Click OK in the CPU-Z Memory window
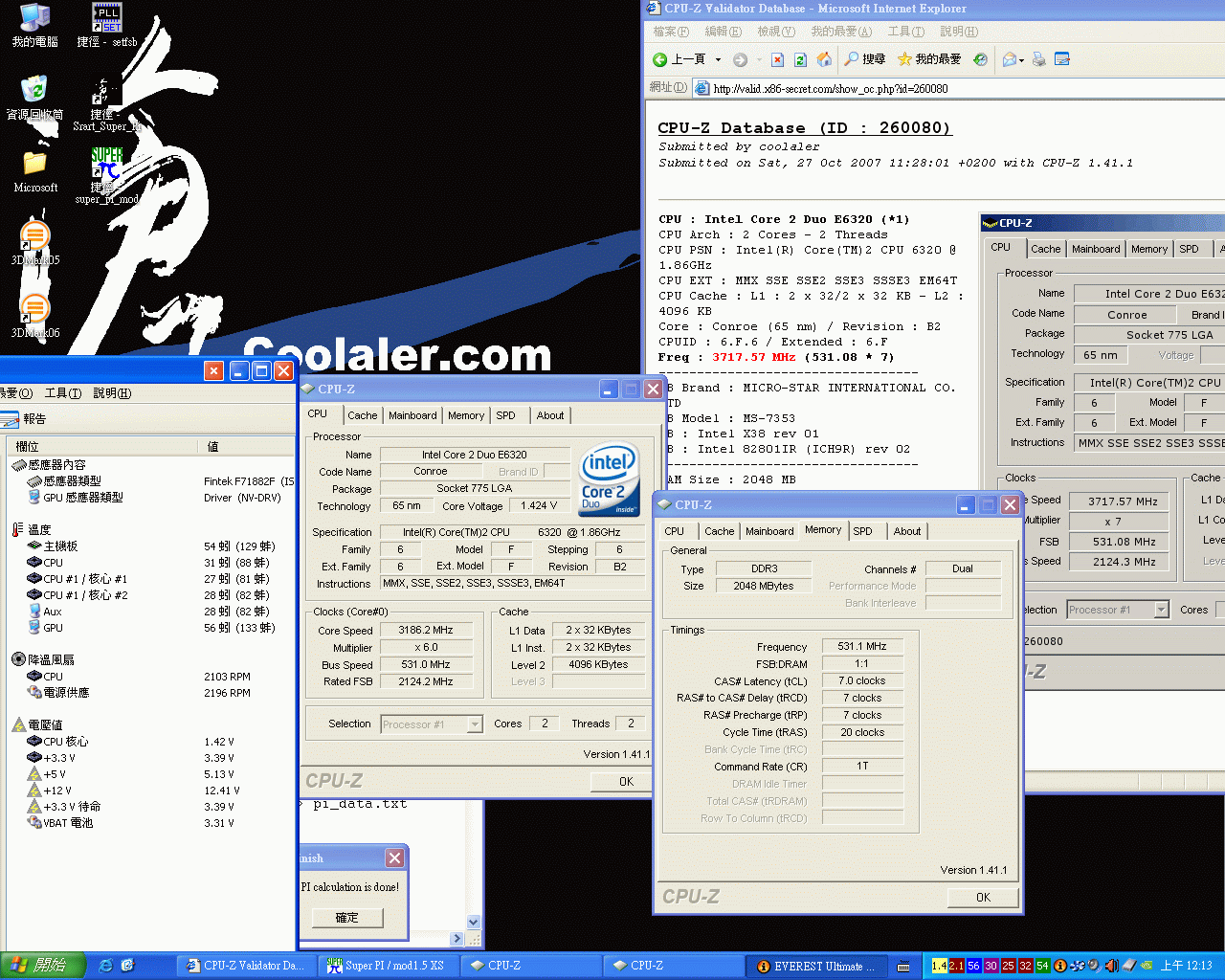Viewport: 1225px width, 980px height. (983, 898)
